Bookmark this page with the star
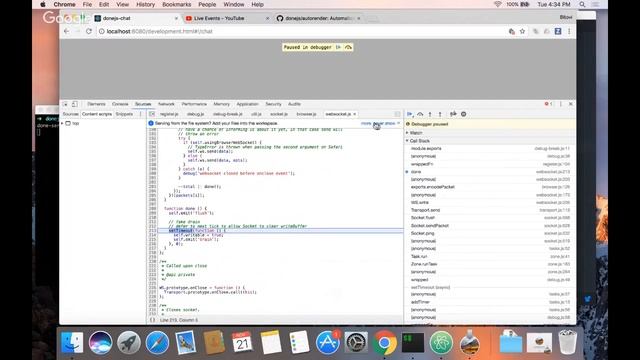 [x=522, y=31]
